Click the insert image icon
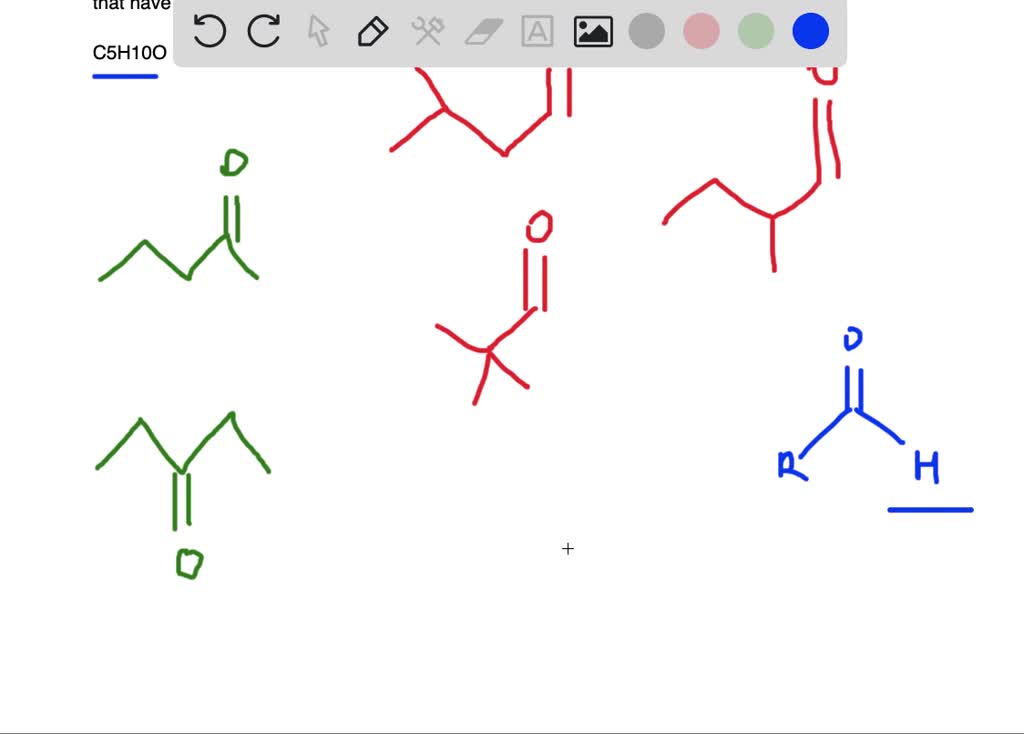The image size is (1024, 734). pyautogui.click(x=592, y=31)
